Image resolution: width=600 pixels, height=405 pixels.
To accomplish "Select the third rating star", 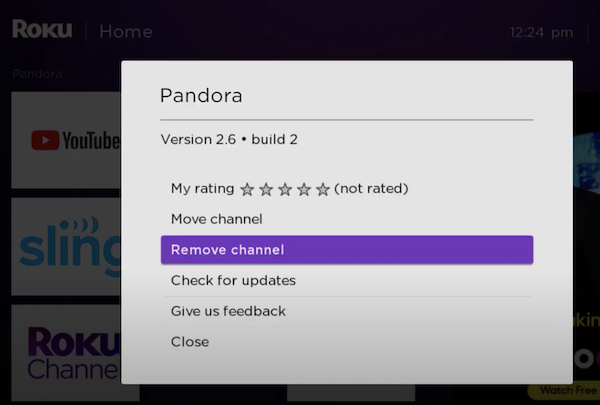I will click(x=285, y=189).
